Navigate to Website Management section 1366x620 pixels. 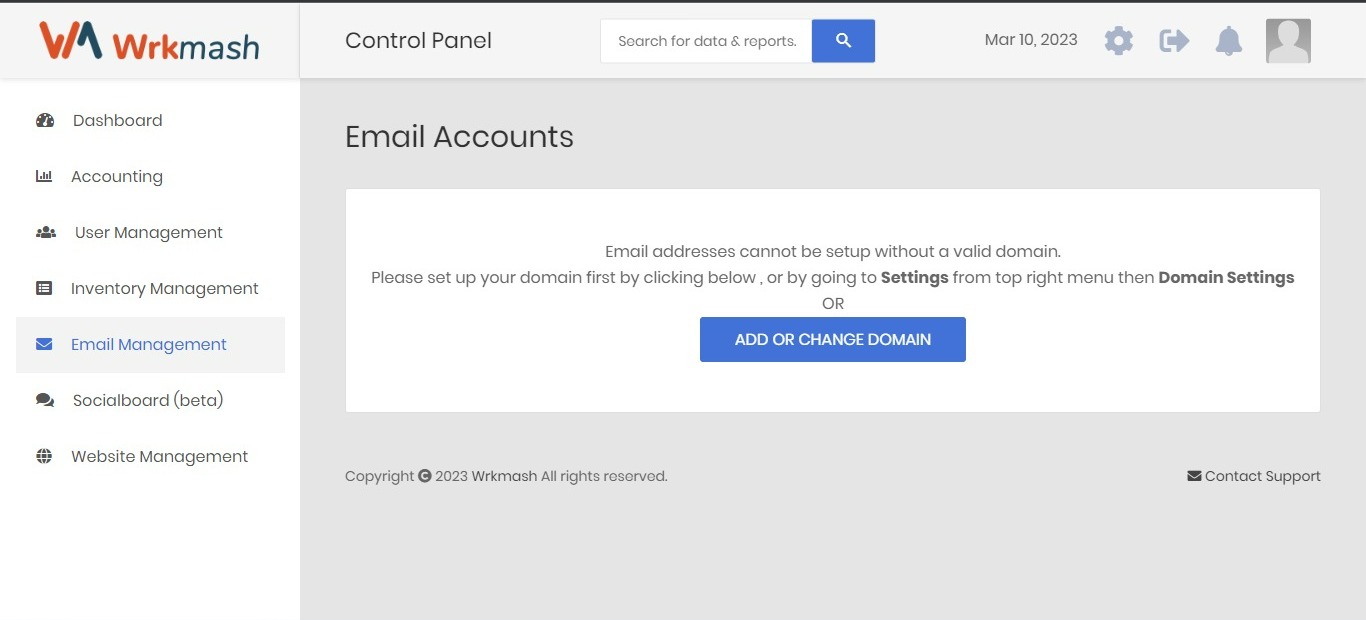tap(159, 457)
